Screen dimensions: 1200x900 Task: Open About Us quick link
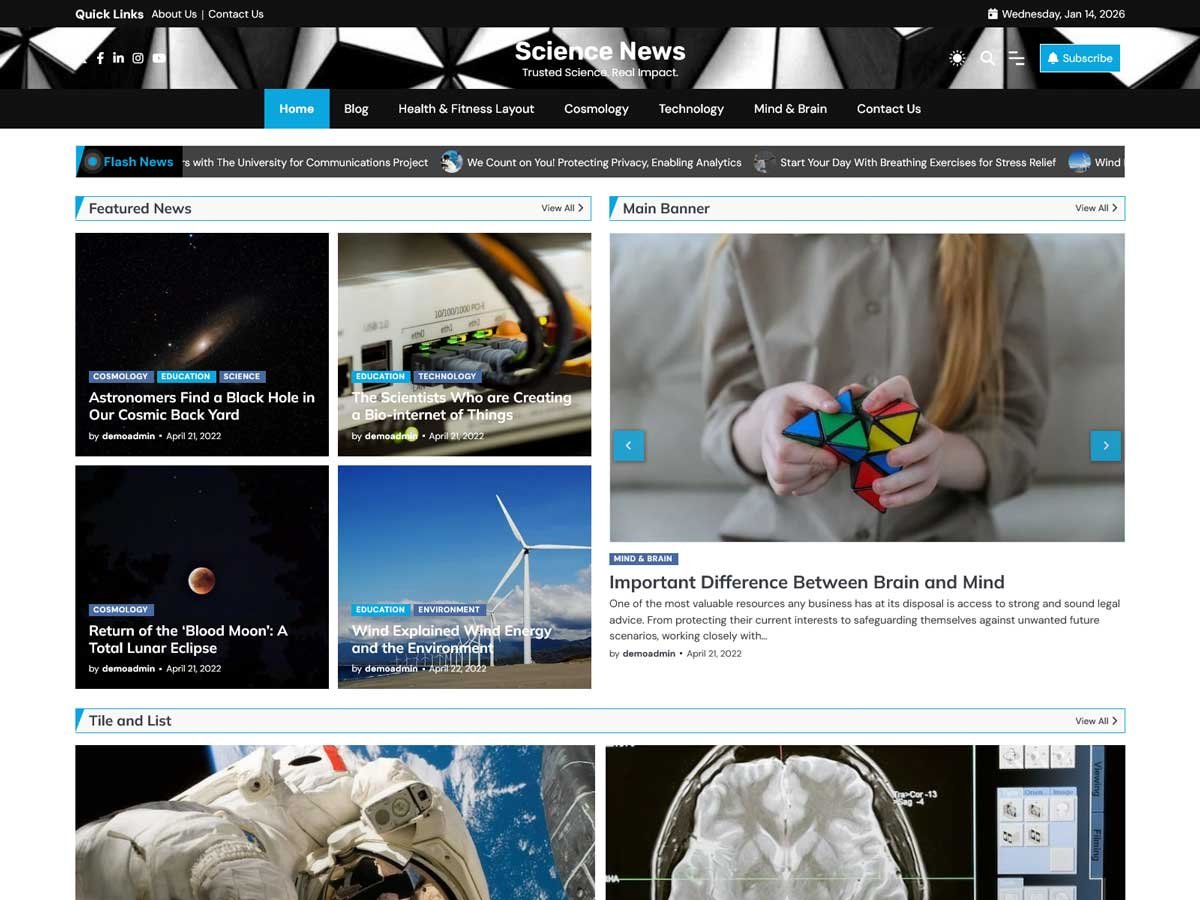pos(174,14)
